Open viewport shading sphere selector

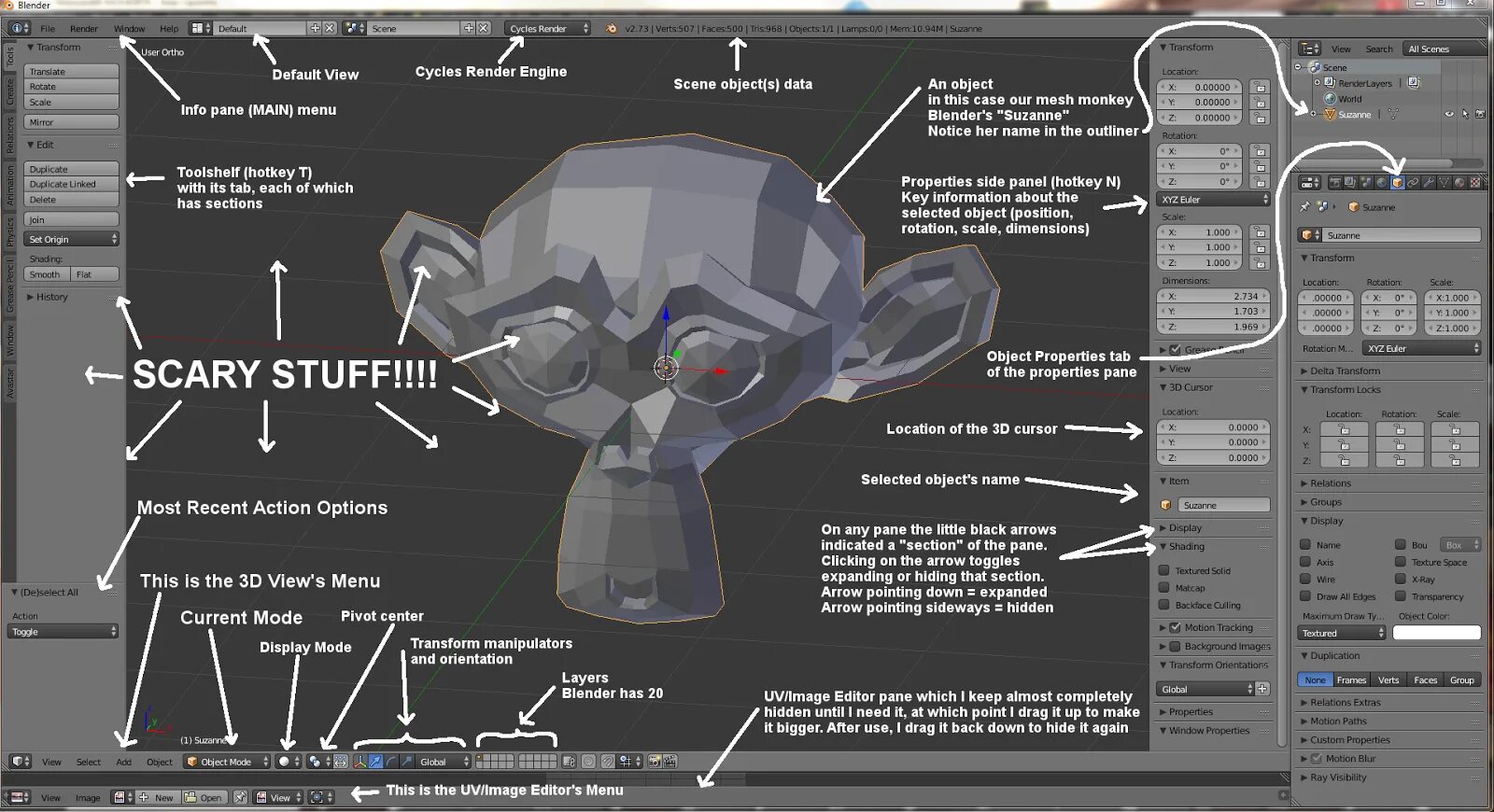point(289,762)
